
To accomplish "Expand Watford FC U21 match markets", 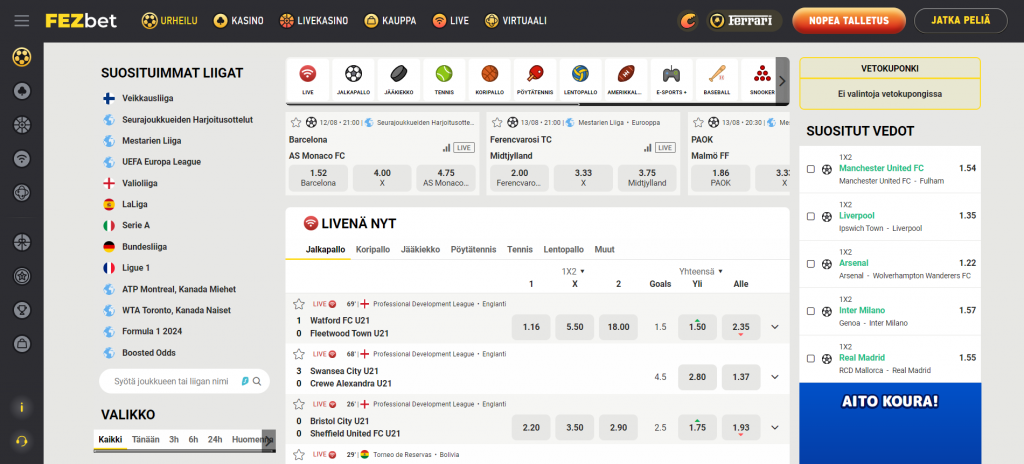I will (x=775, y=327).
